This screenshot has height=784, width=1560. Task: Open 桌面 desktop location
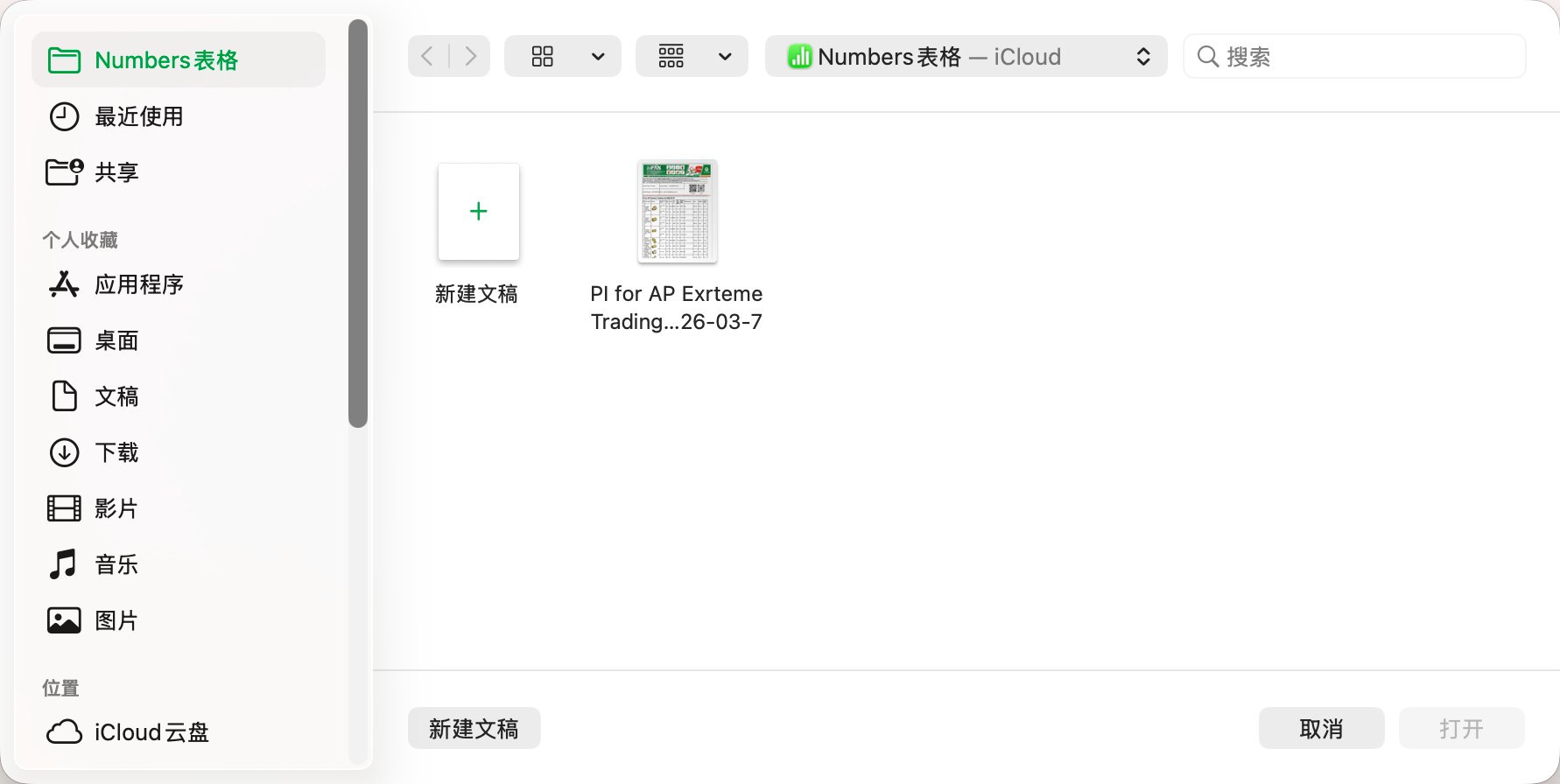116,340
